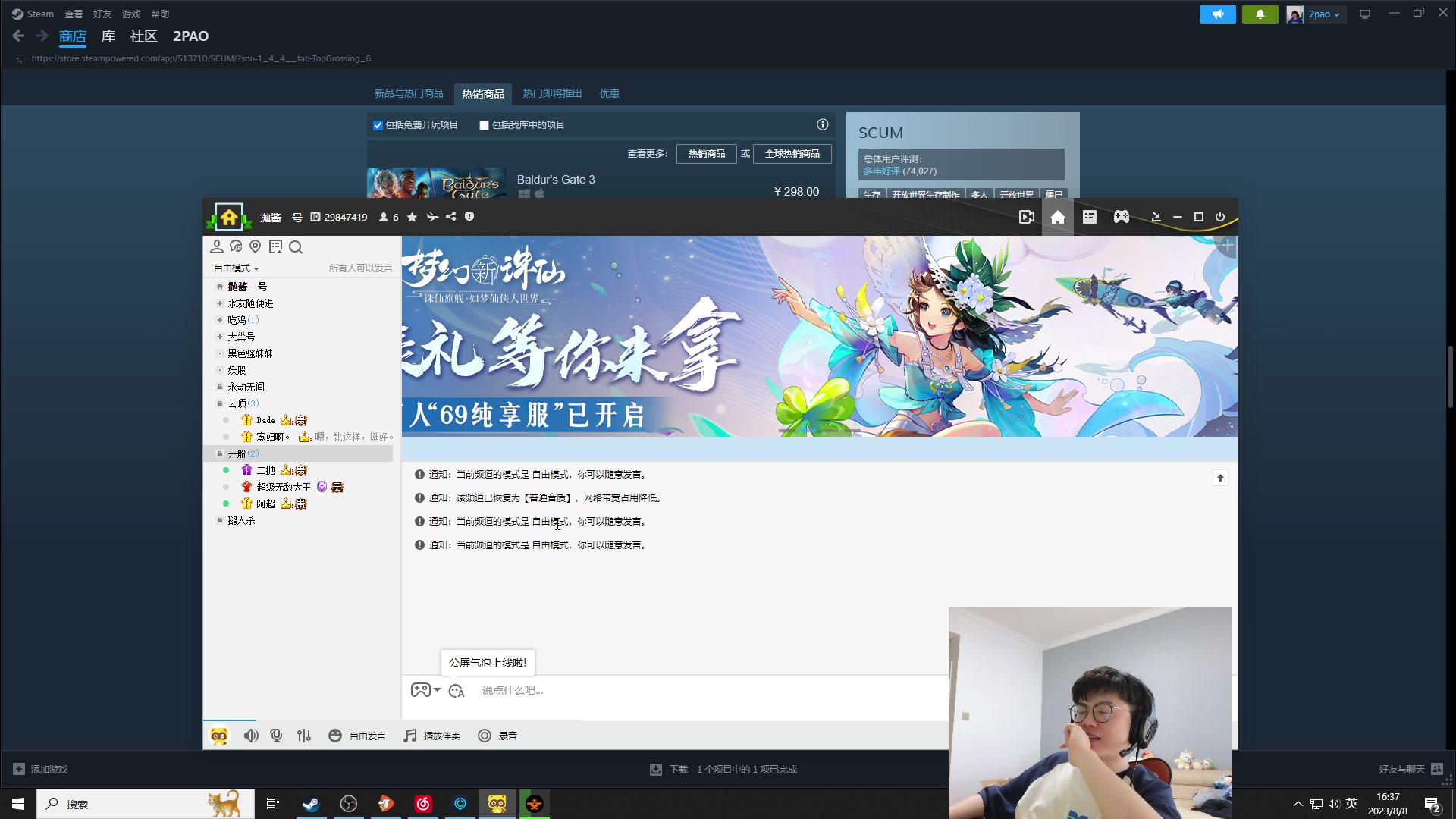Click the share icon in channel header
The width and height of the screenshot is (1456, 819).
pos(451,217)
